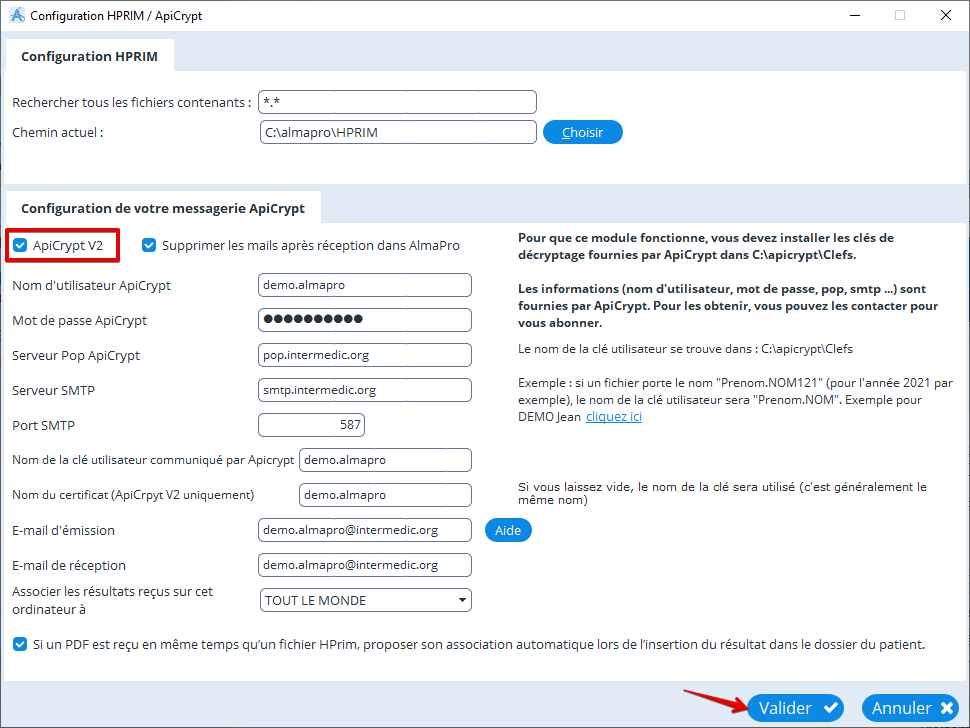Click the Choisir button
This screenshot has height=728, width=970.
click(582, 132)
